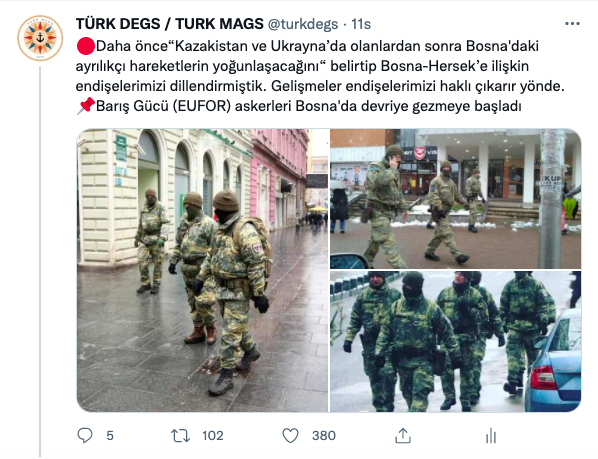Image resolution: width=598 pixels, height=459 pixels.
Task: Click the retweet count 102
Action: (213, 436)
